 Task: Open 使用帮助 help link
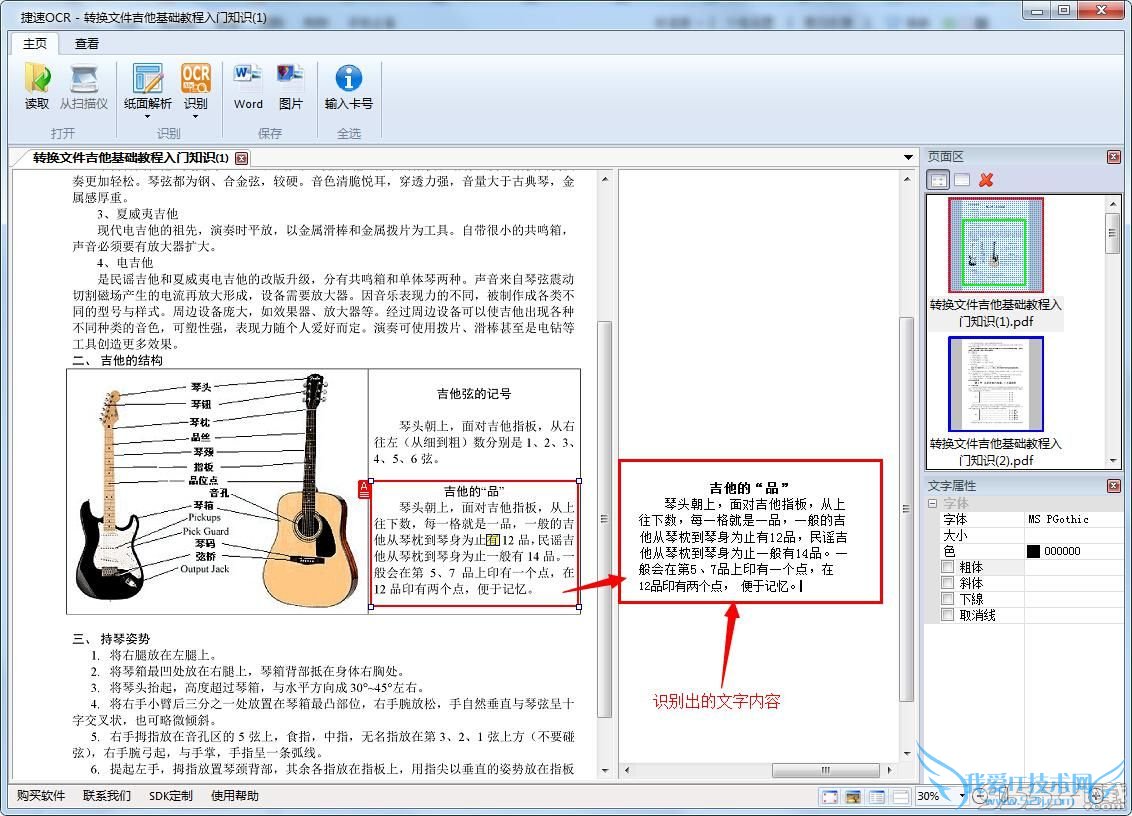point(235,796)
